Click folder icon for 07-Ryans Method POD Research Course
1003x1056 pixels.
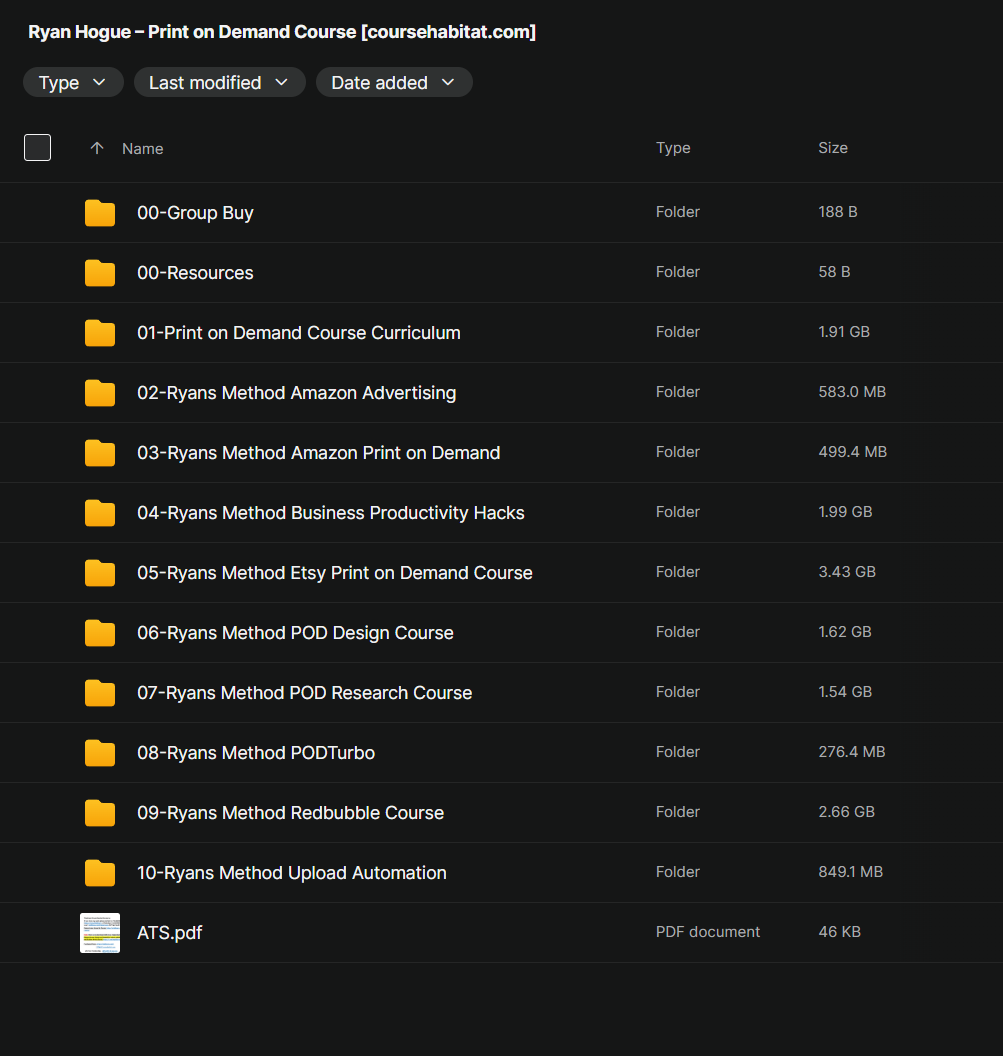100,692
